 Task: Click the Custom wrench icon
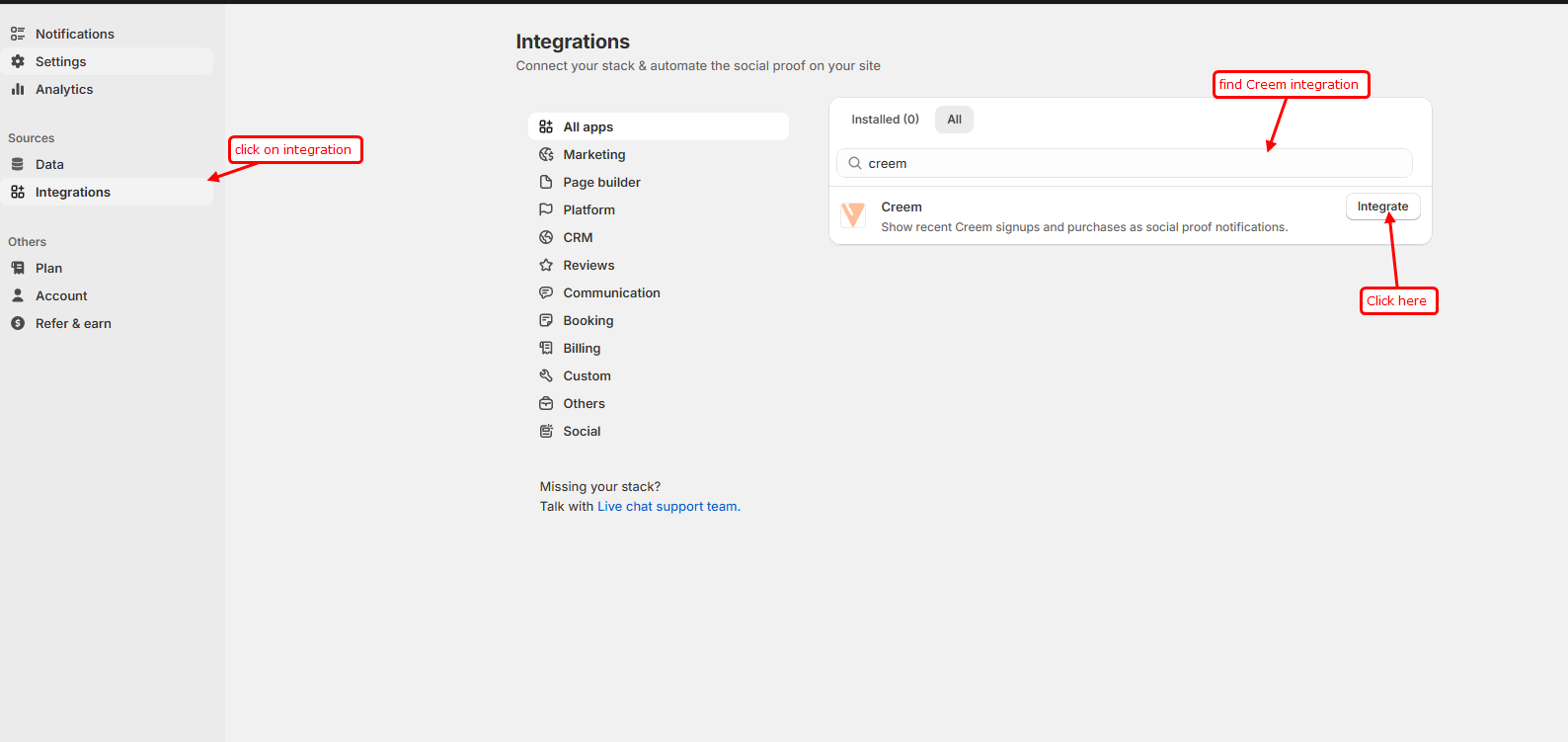546,375
